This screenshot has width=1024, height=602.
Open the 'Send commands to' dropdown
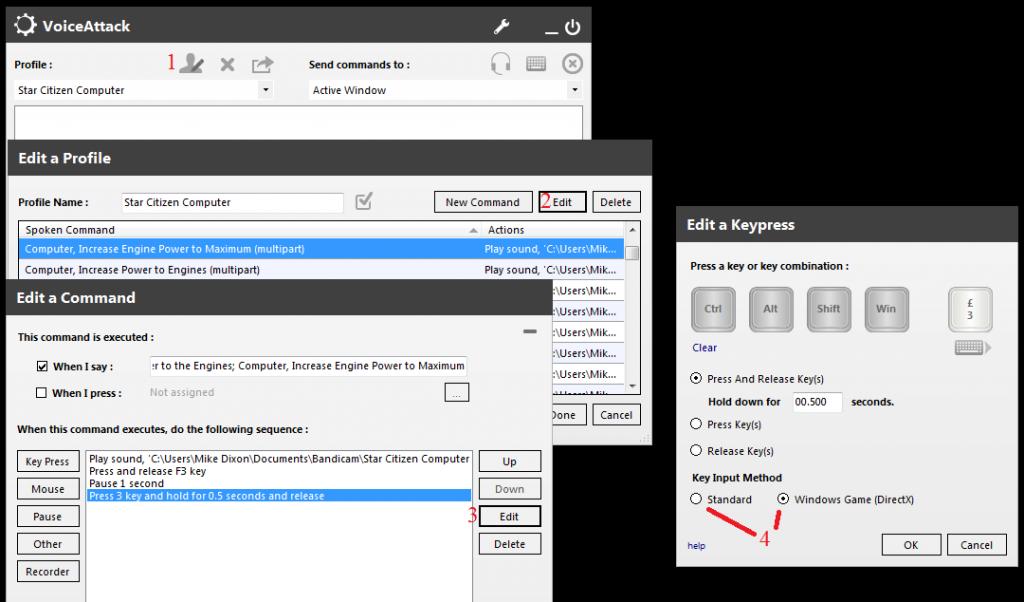coord(575,90)
